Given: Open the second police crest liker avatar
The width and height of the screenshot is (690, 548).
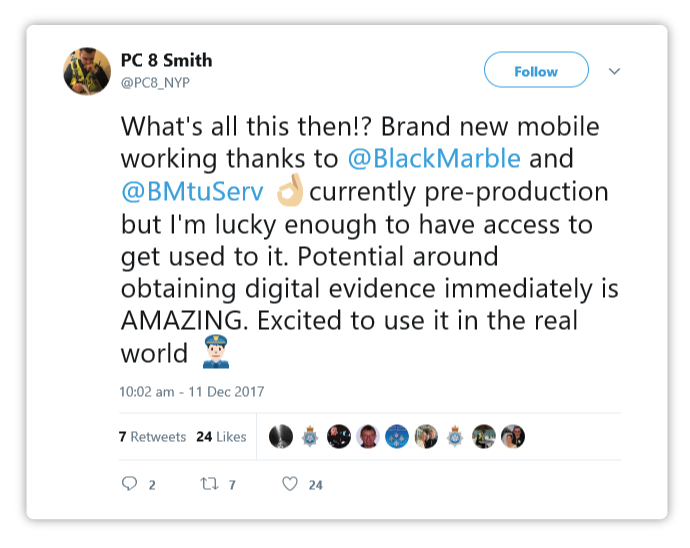Looking at the screenshot, I should point(455,437).
